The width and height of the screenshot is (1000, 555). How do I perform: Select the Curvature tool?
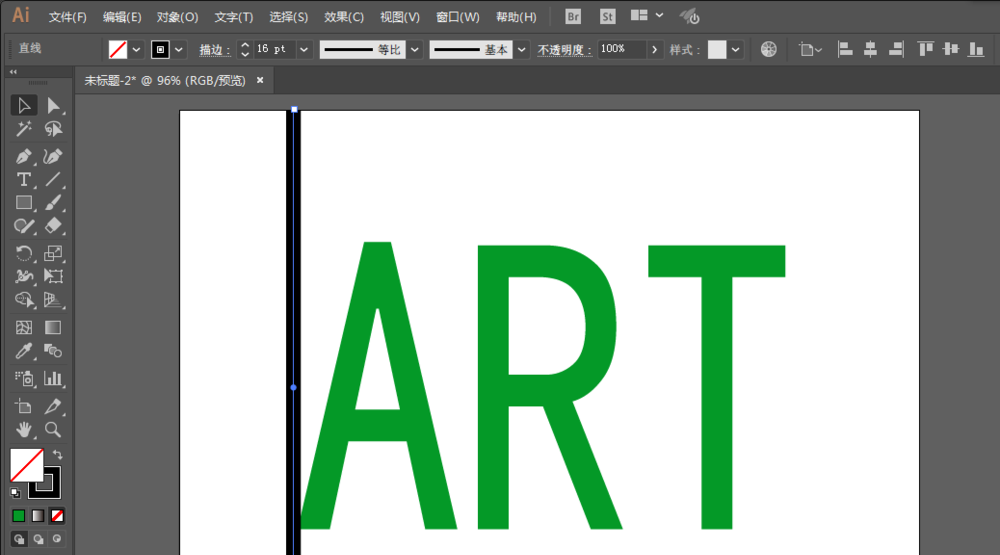click(x=53, y=156)
